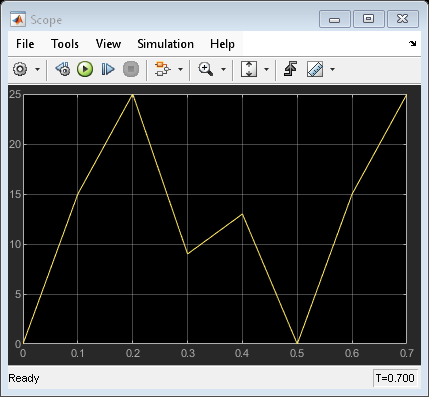Screen dimensions: 429x397
Task: Click the signal local peak at 0.4 seconds
Action: coord(242,214)
